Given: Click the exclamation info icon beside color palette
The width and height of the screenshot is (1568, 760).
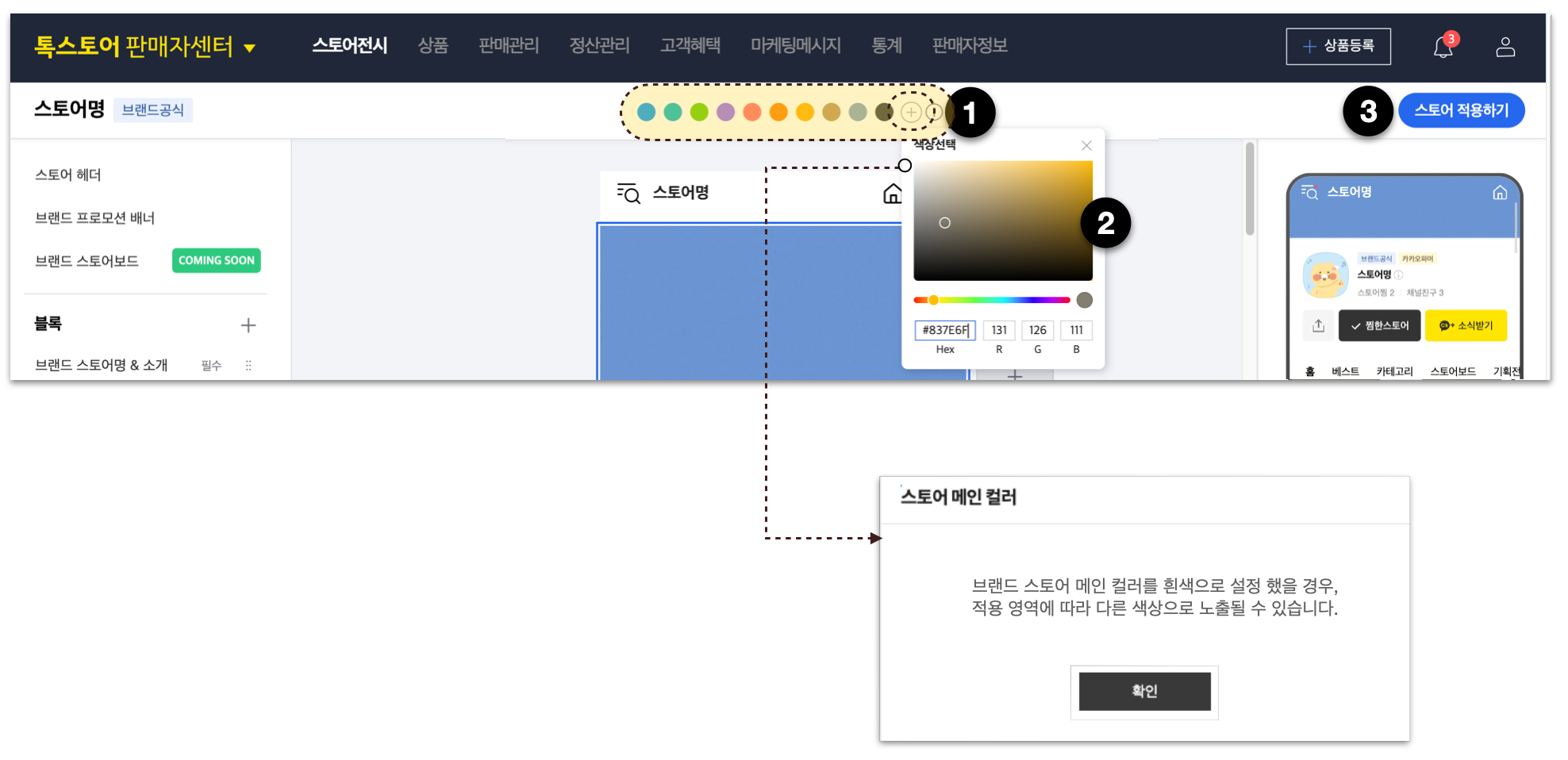Looking at the screenshot, I should 935,113.
